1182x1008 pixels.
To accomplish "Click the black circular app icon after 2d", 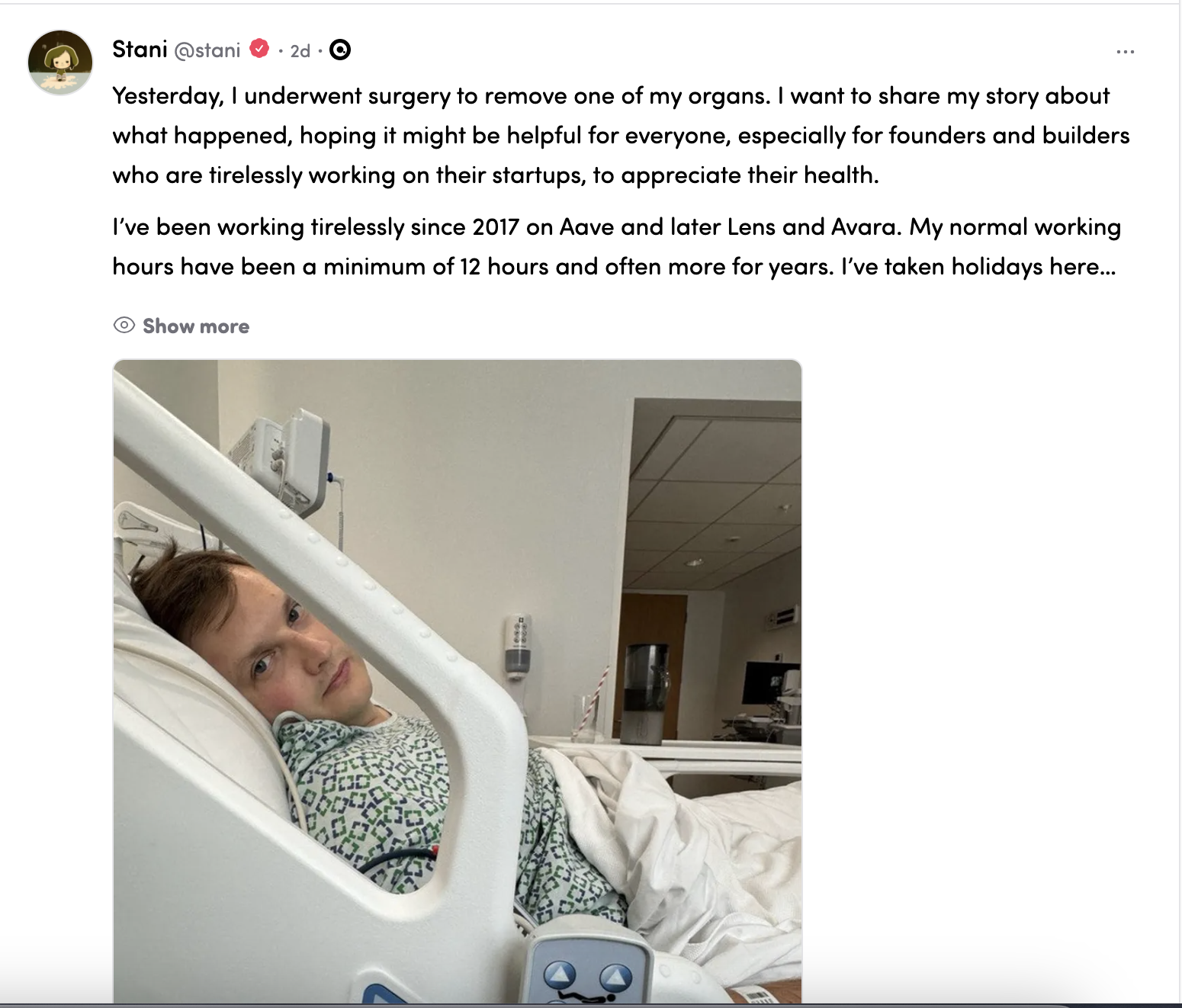I will pos(339,50).
